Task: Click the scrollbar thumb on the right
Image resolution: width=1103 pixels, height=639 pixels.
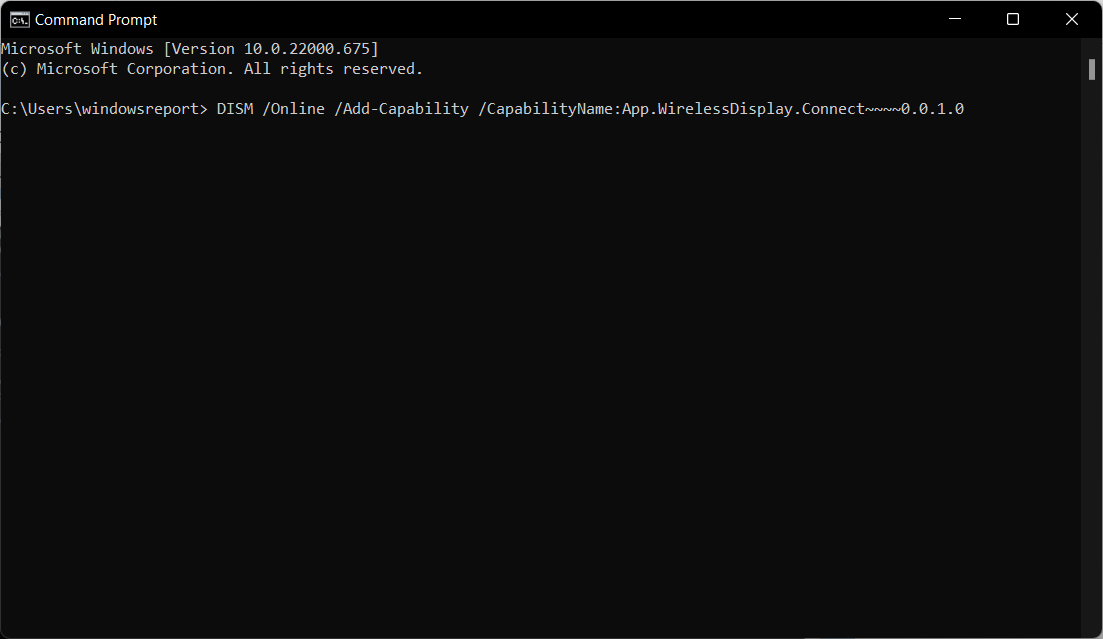Action: point(1092,69)
